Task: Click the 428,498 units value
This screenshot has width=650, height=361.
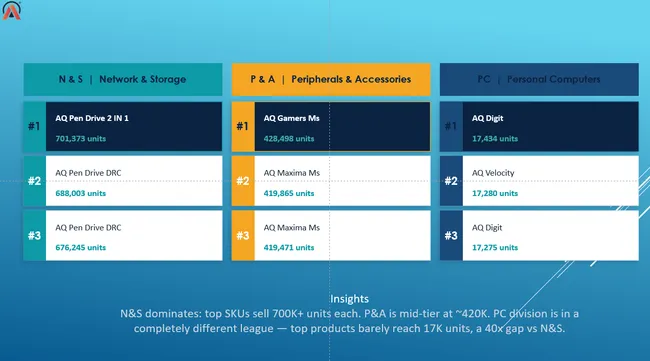Action: pos(289,138)
